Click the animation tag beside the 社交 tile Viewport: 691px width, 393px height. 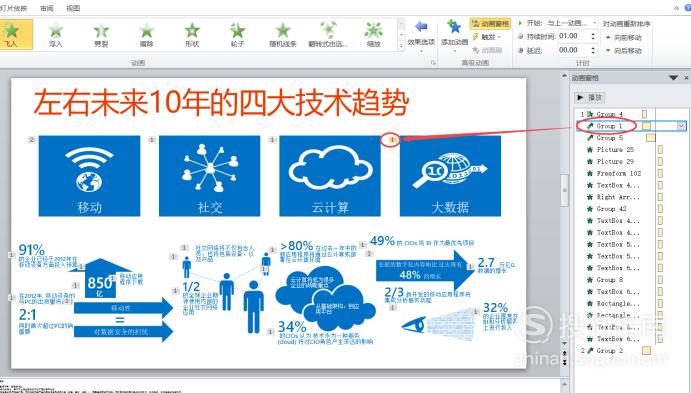click(x=152, y=140)
